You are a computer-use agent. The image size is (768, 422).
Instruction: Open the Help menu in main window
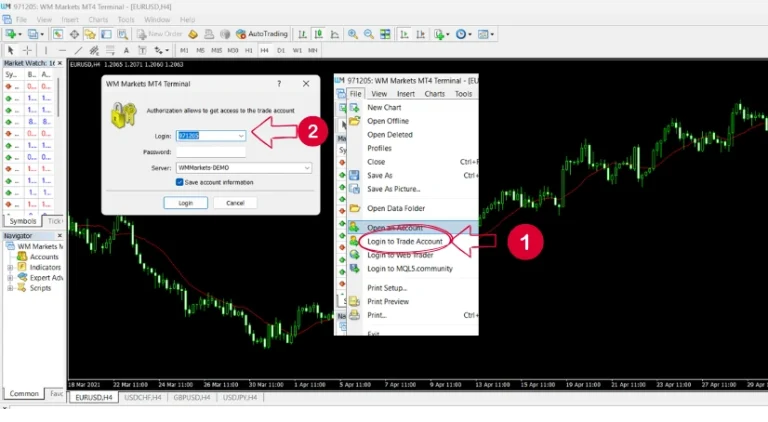188,20
